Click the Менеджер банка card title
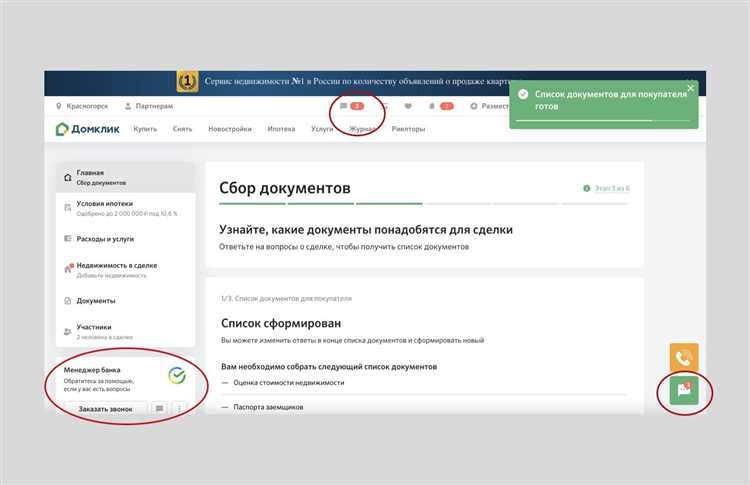Screen dimensions: 750x485 tap(92, 370)
